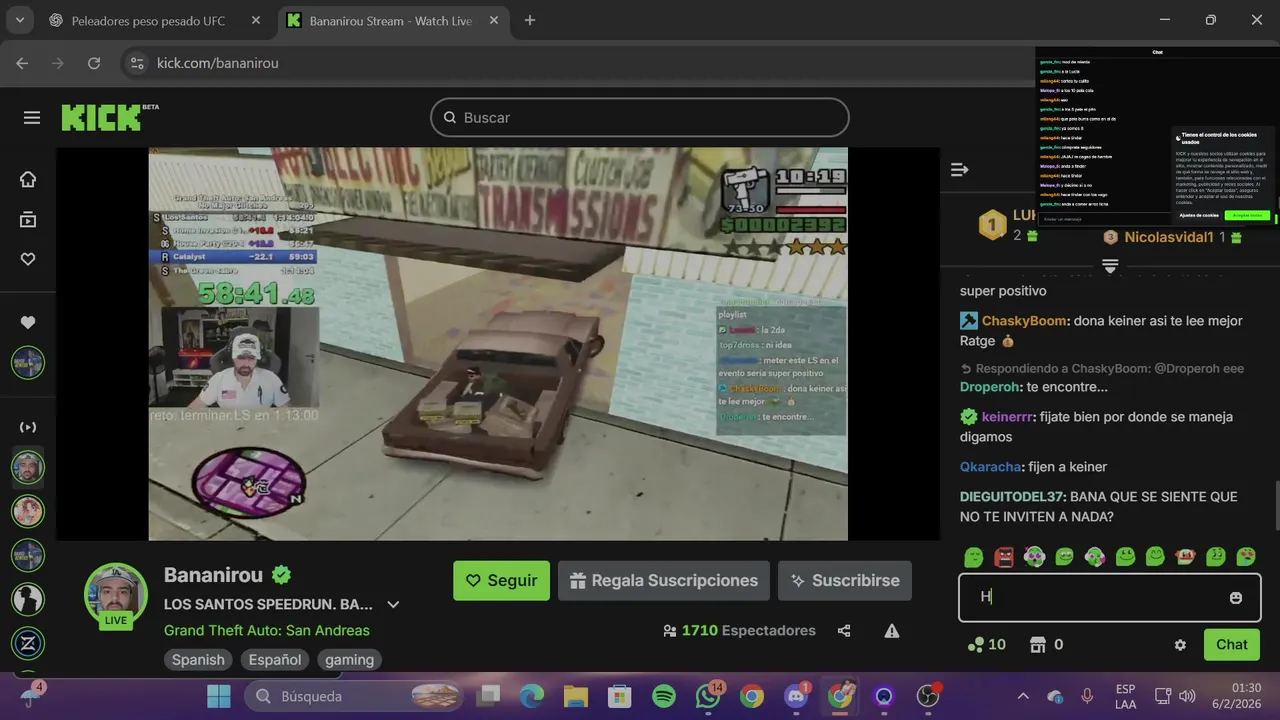
Task: Report the stream with warning icon
Action: 891,631
